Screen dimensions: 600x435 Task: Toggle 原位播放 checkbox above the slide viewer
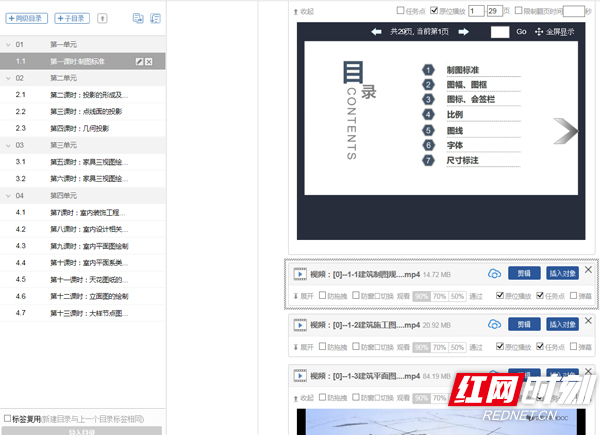click(x=434, y=10)
